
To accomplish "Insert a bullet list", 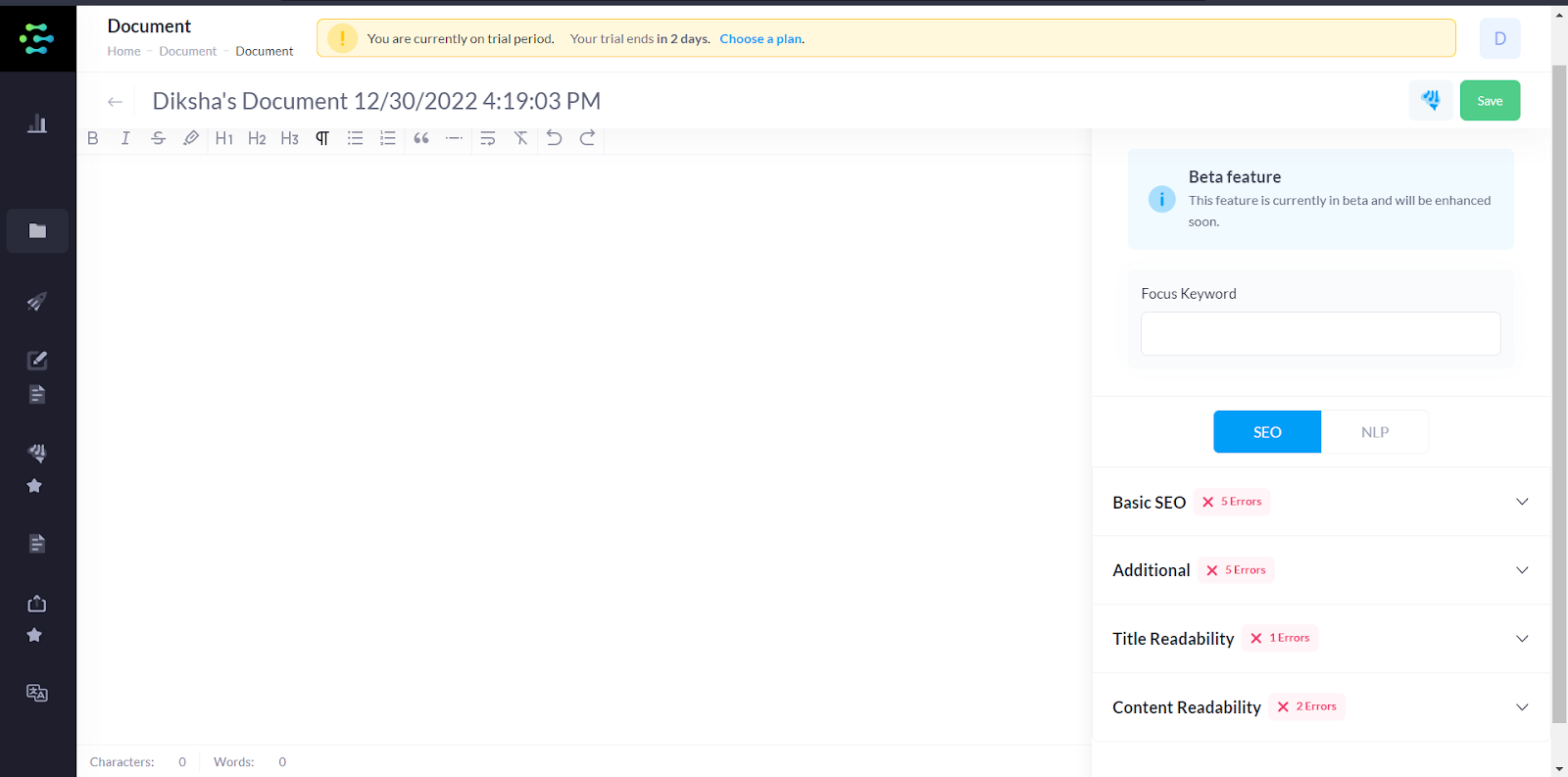I will click(x=355, y=138).
